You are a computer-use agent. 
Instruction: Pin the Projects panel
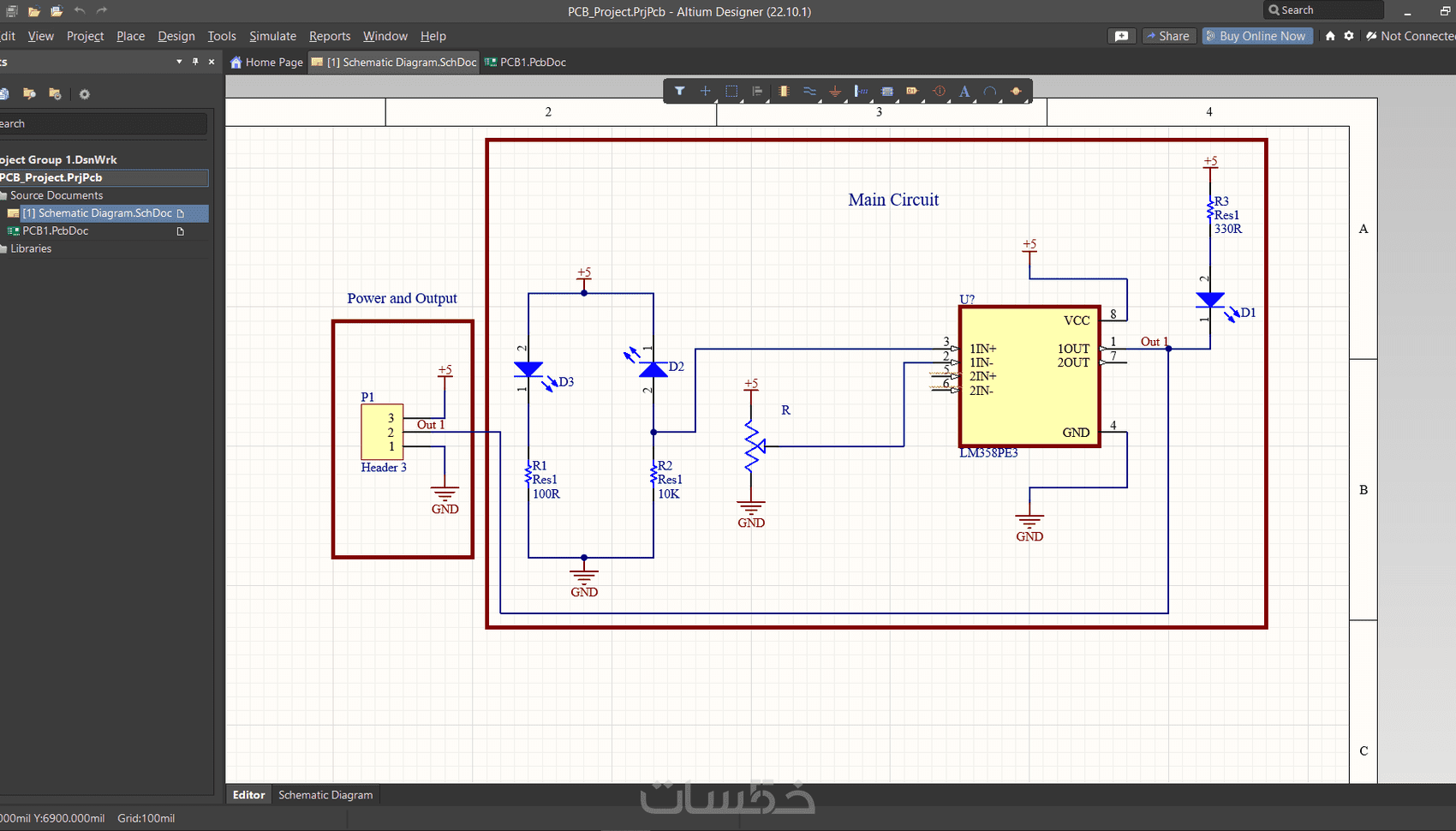point(195,62)
